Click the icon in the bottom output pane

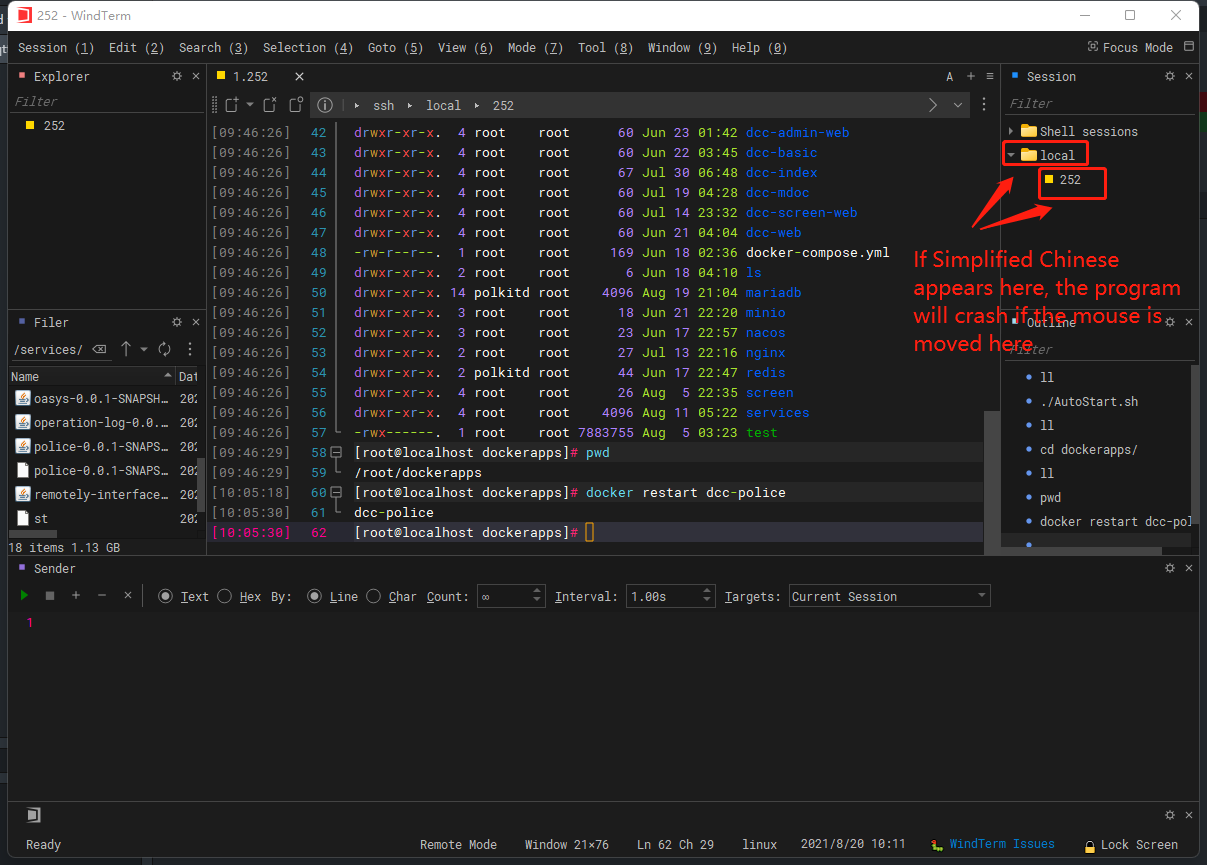[33, 815]
